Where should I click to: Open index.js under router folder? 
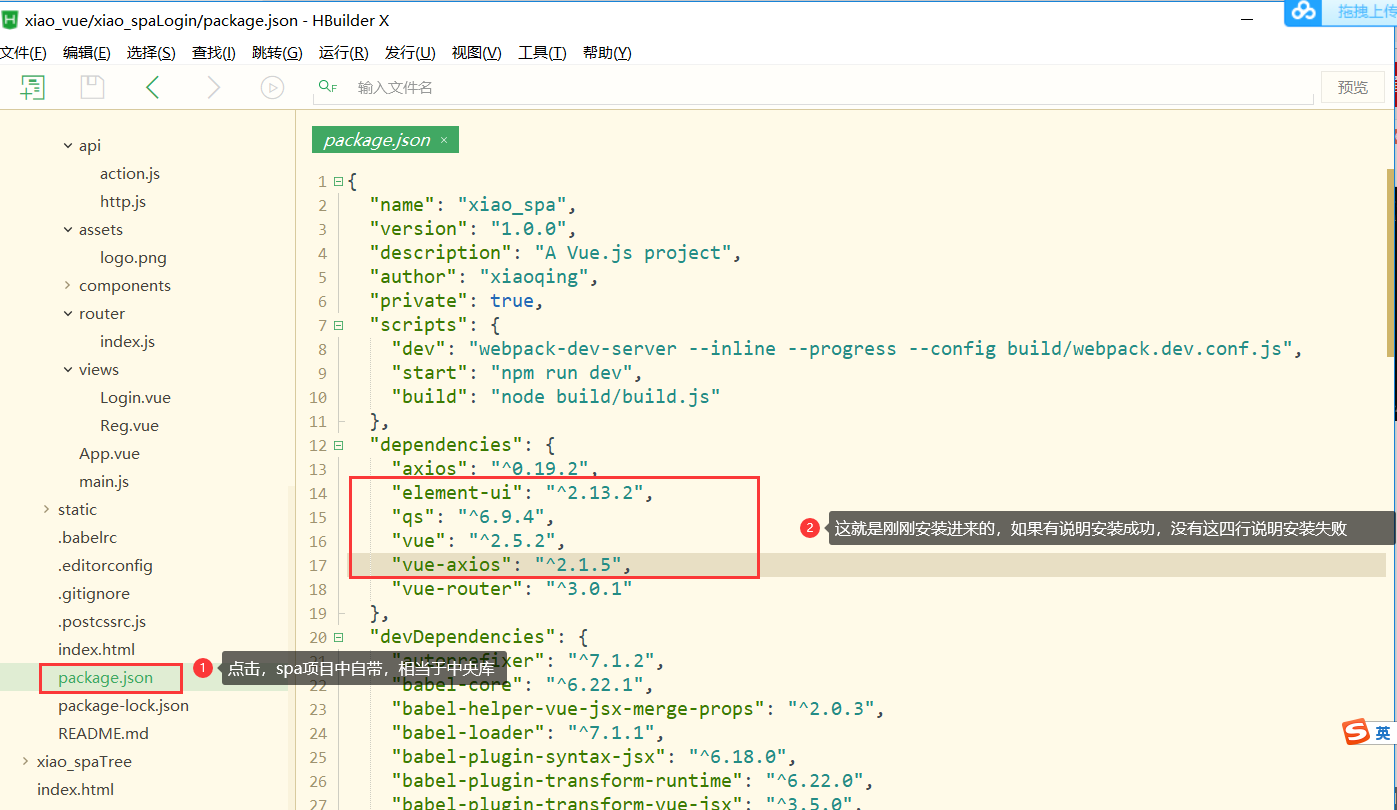(x=127, y=341)
